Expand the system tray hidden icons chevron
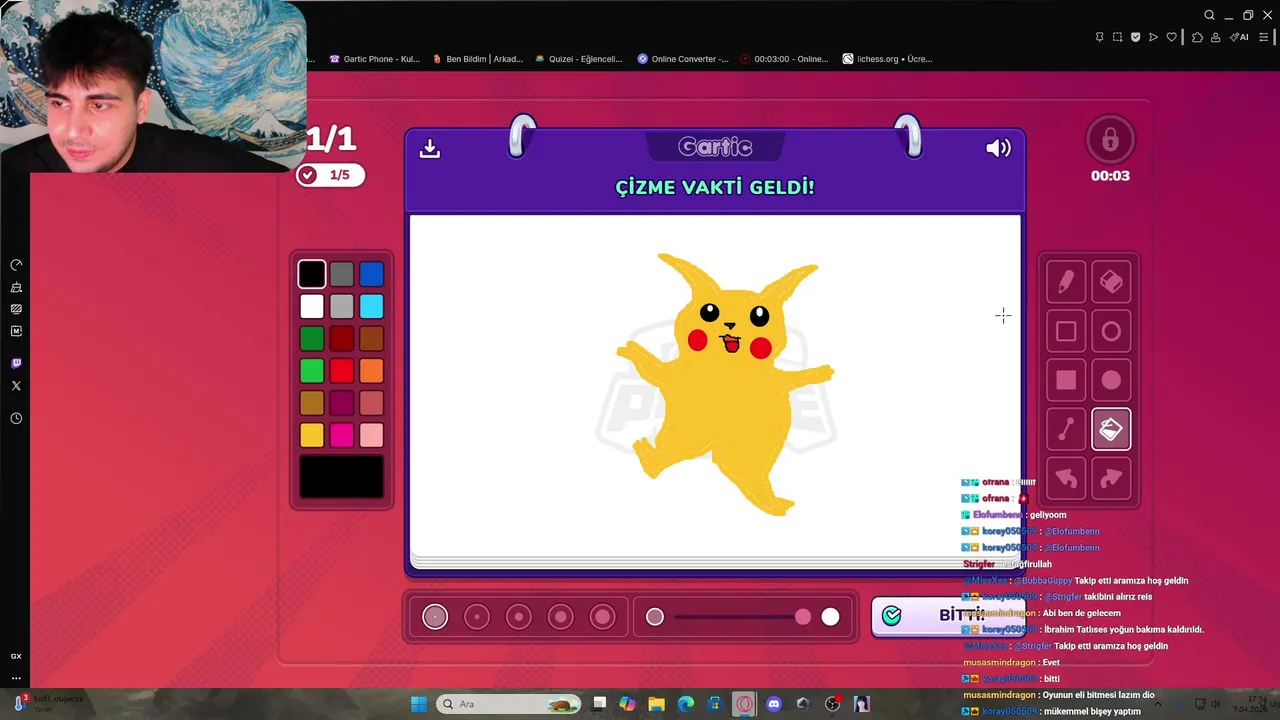The height and width of the screenshot is (720, 1280). pyautogui.click(x=1157, y=704)
